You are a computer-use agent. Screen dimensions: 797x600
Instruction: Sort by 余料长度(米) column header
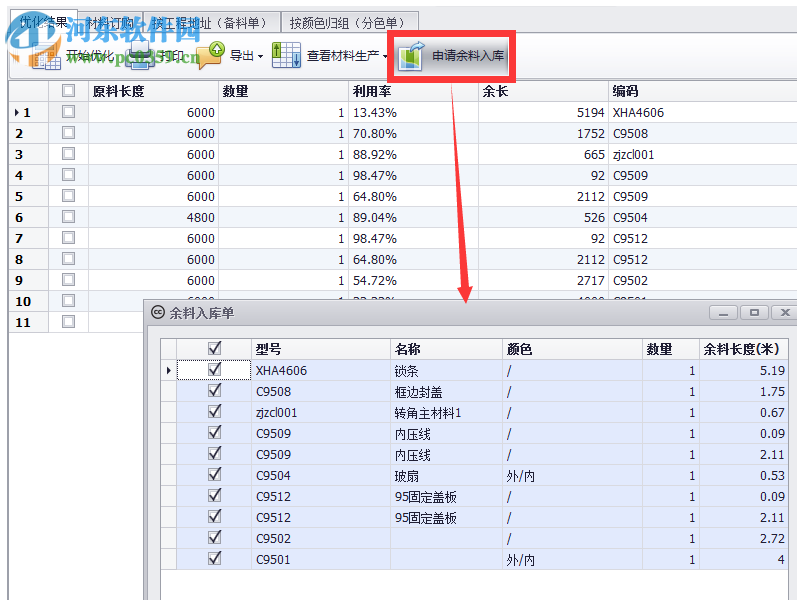[744, 349]
